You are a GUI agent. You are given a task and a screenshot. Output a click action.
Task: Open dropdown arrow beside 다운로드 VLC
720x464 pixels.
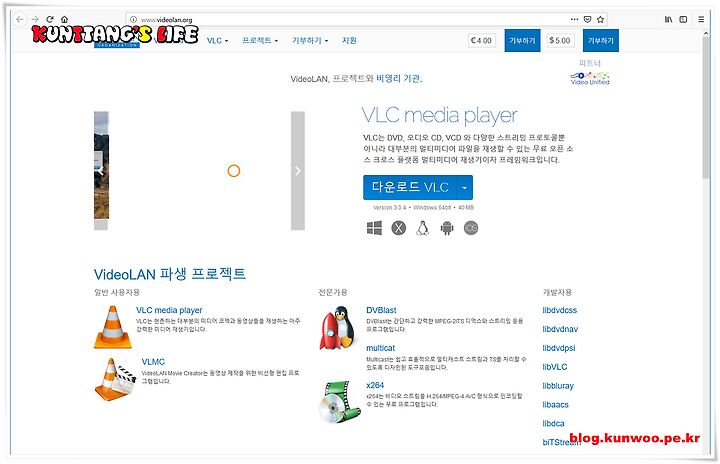point(465,187)
